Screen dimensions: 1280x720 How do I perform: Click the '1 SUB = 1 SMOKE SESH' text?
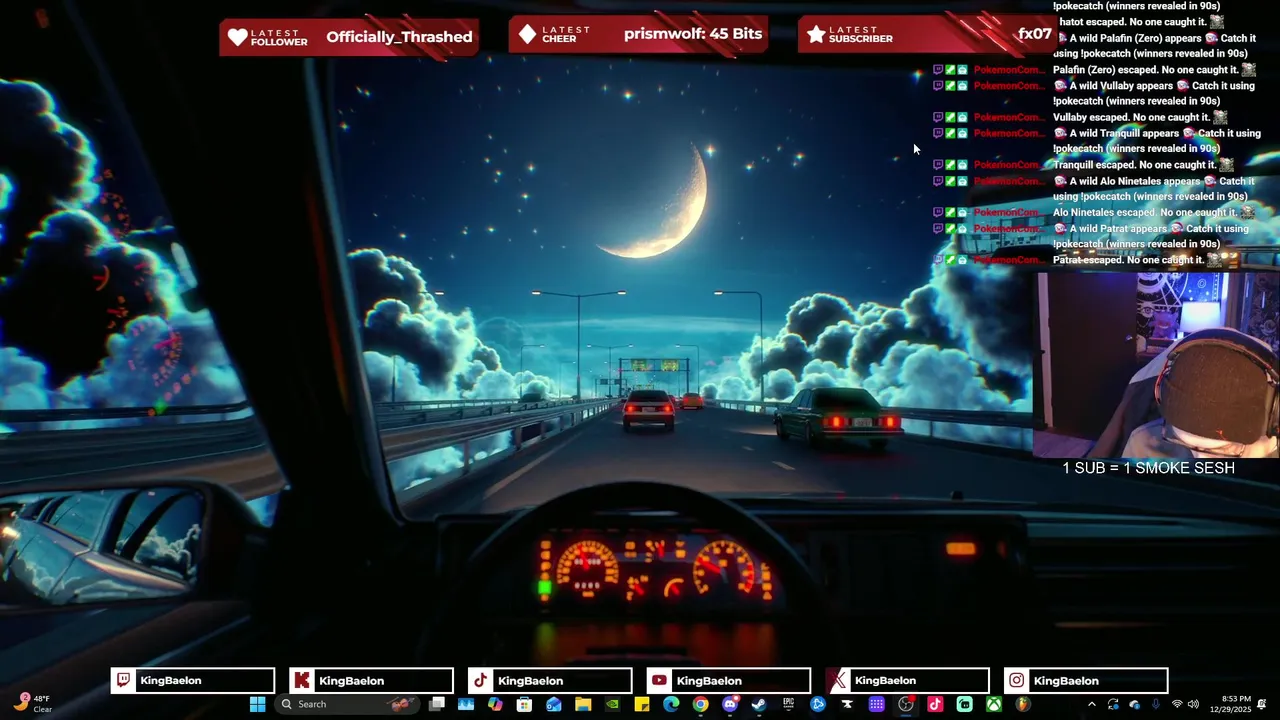pos(1148,468)
